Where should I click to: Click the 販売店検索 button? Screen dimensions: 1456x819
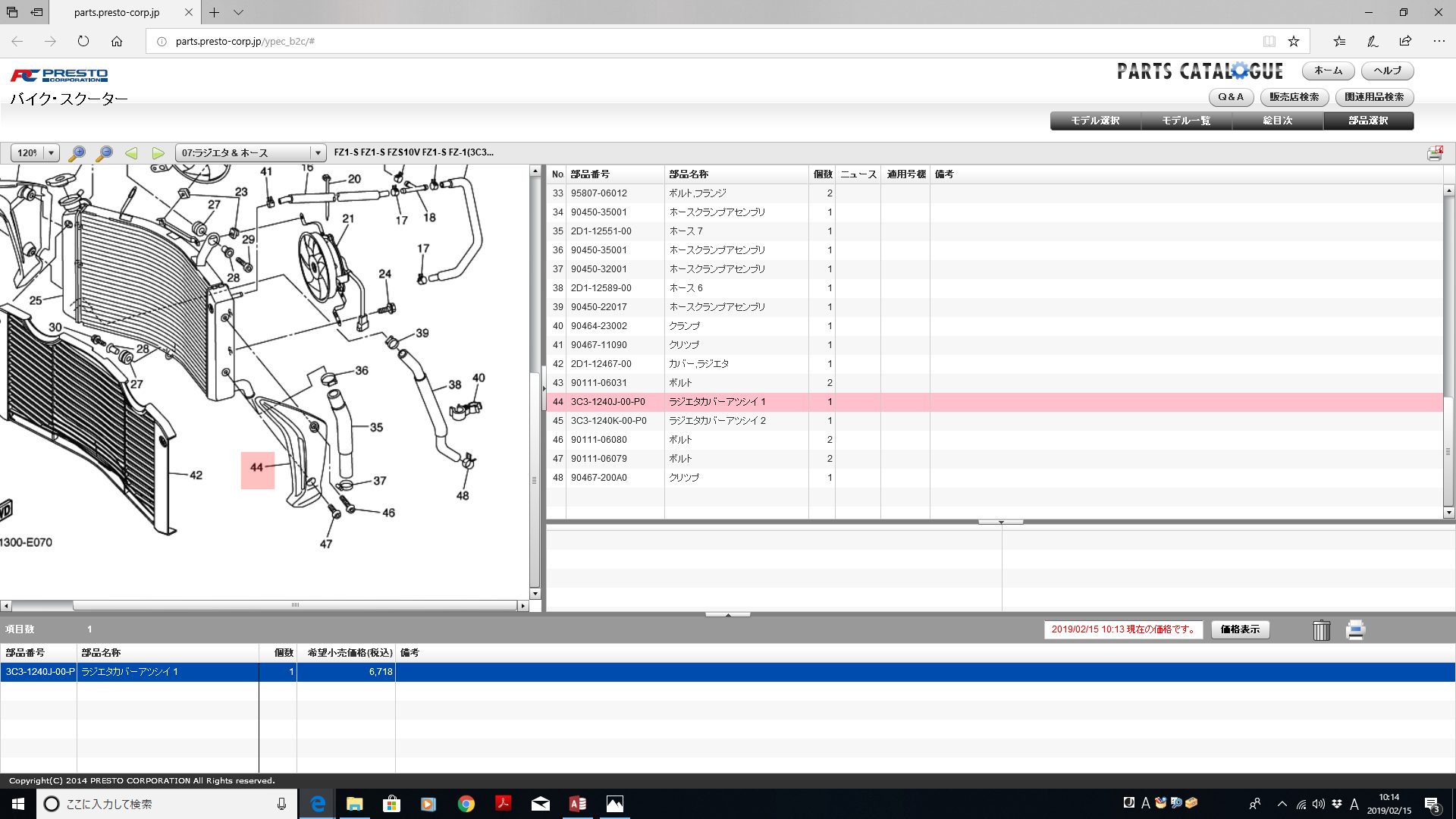[x=1294, y=97]
